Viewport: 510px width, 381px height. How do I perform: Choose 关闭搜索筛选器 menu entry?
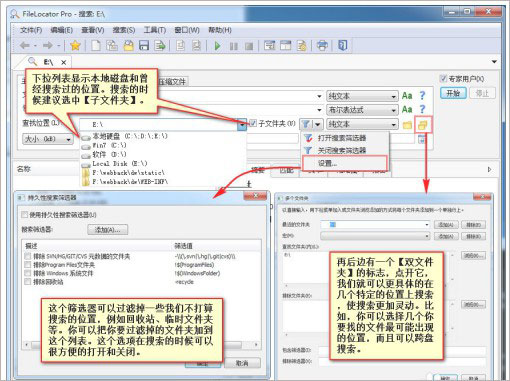point(345,151)
